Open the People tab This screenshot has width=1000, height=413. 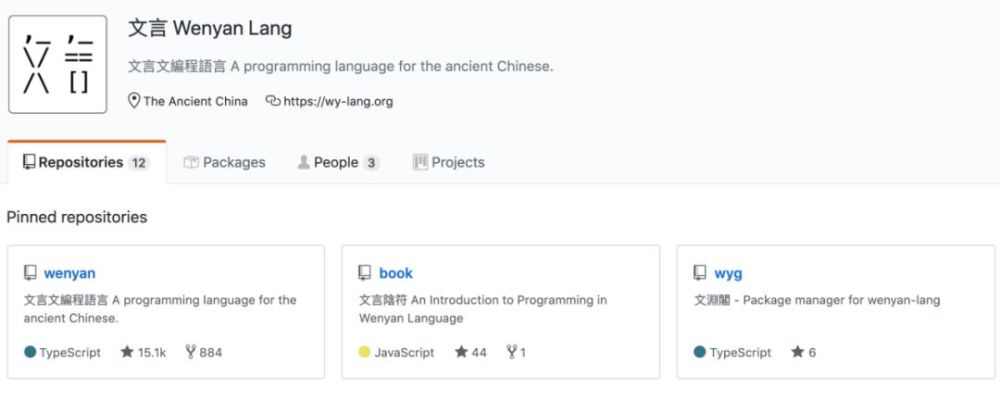click(x=339, y=163)
